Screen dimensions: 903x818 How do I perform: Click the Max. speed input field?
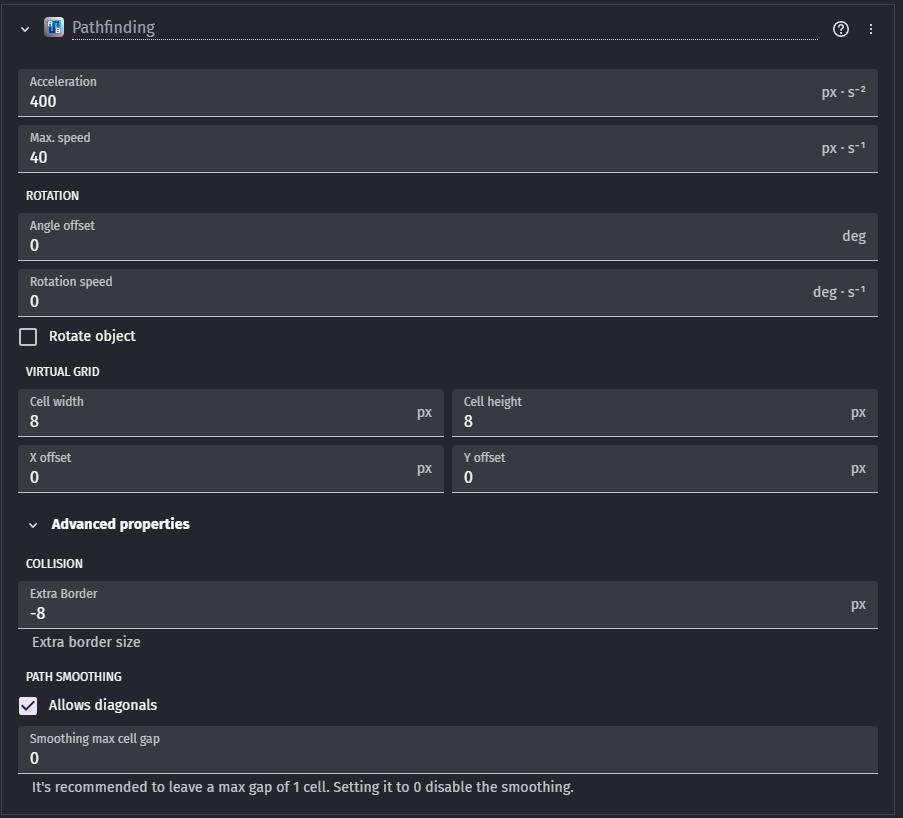point(420,157)
